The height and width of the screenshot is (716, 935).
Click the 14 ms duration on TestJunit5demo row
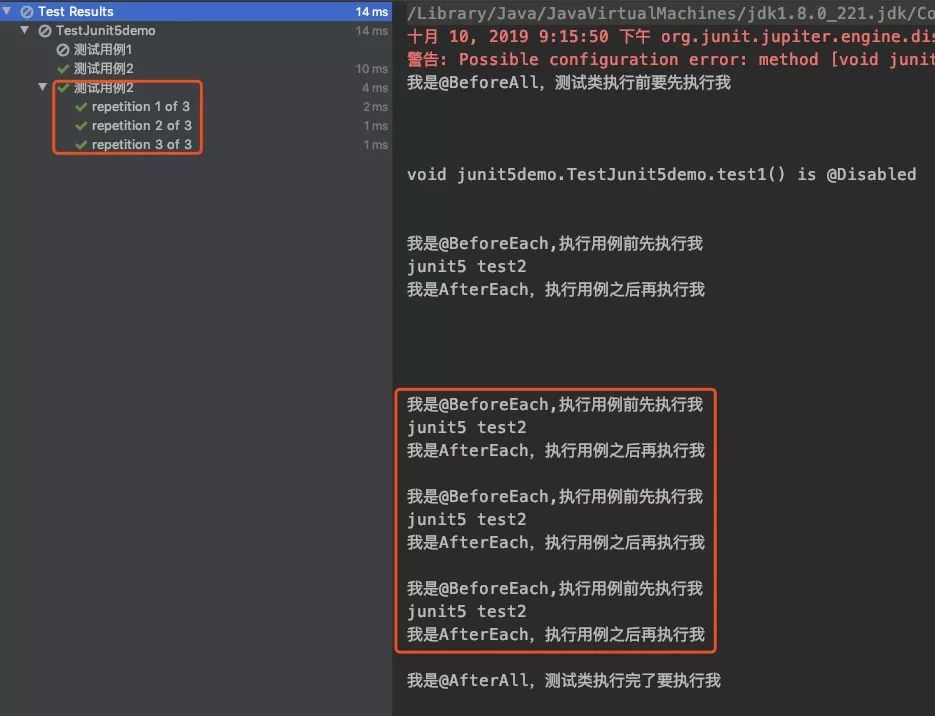coord(371,30)
